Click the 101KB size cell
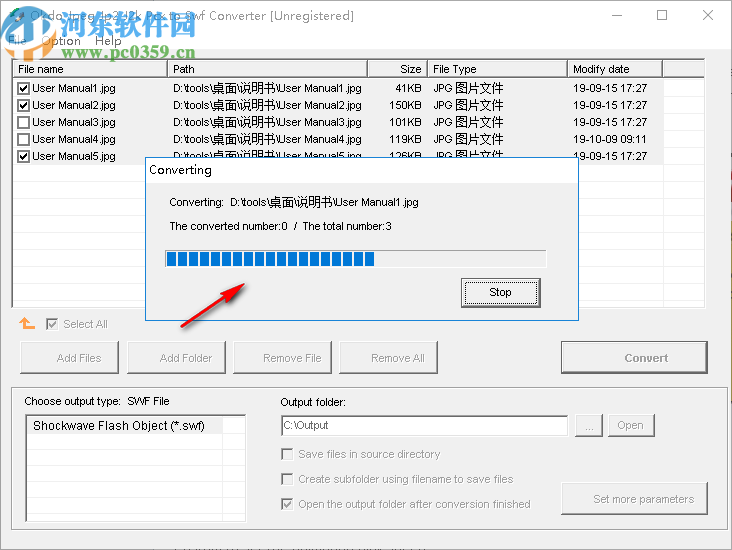Viewport: 732px width, 550px height. (x=405, y=122)
